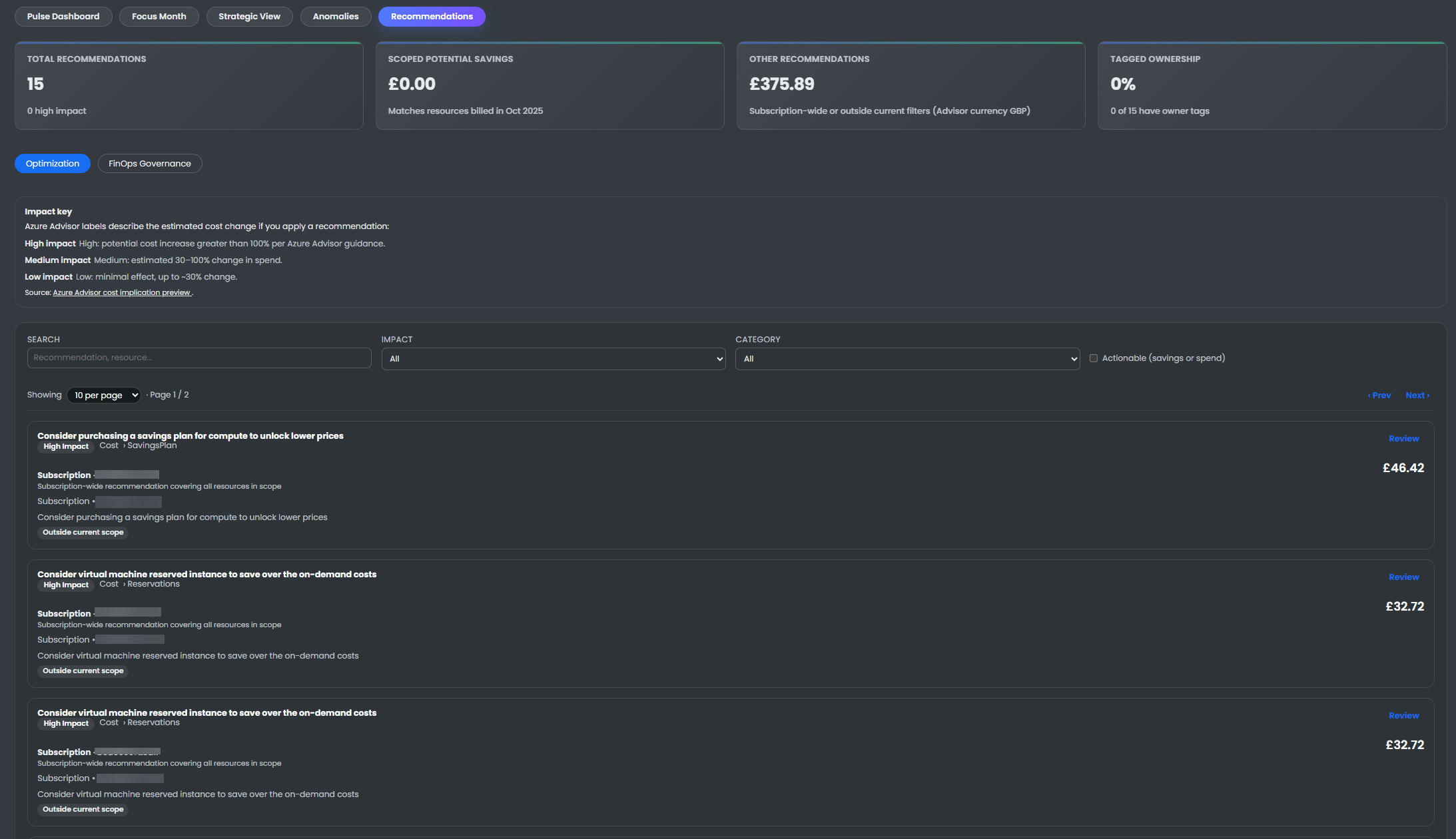Select the Optimization sub-tab
This screenshot has width=1456, height=839.
pos(53,164)
